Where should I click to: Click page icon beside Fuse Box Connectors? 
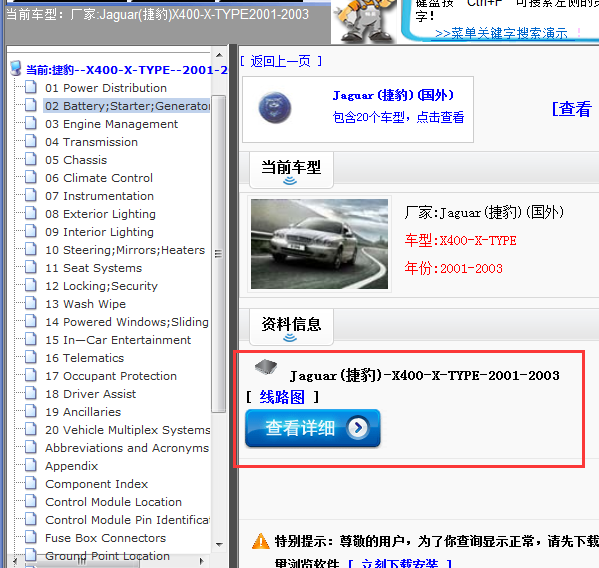coord(31,537)
